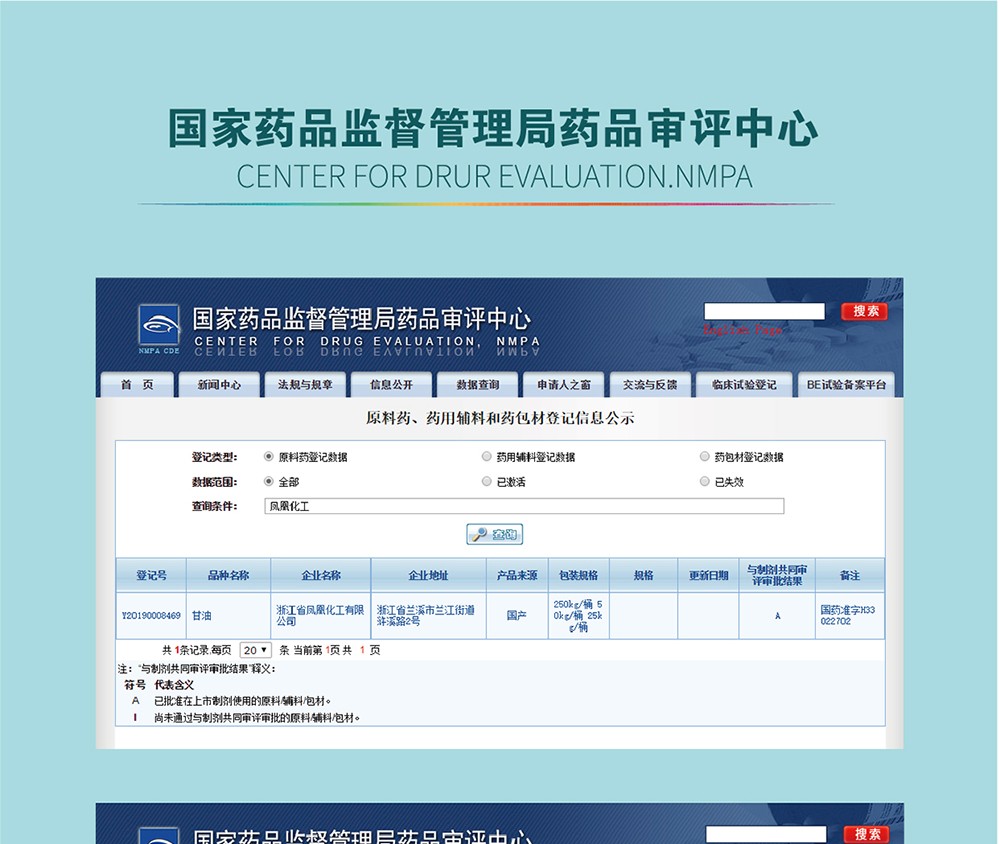The height and width of the screenshot is (844, 1000).
Task: Click the 查询条件 input containing 凤凰化工
Action: pos(523,507)
